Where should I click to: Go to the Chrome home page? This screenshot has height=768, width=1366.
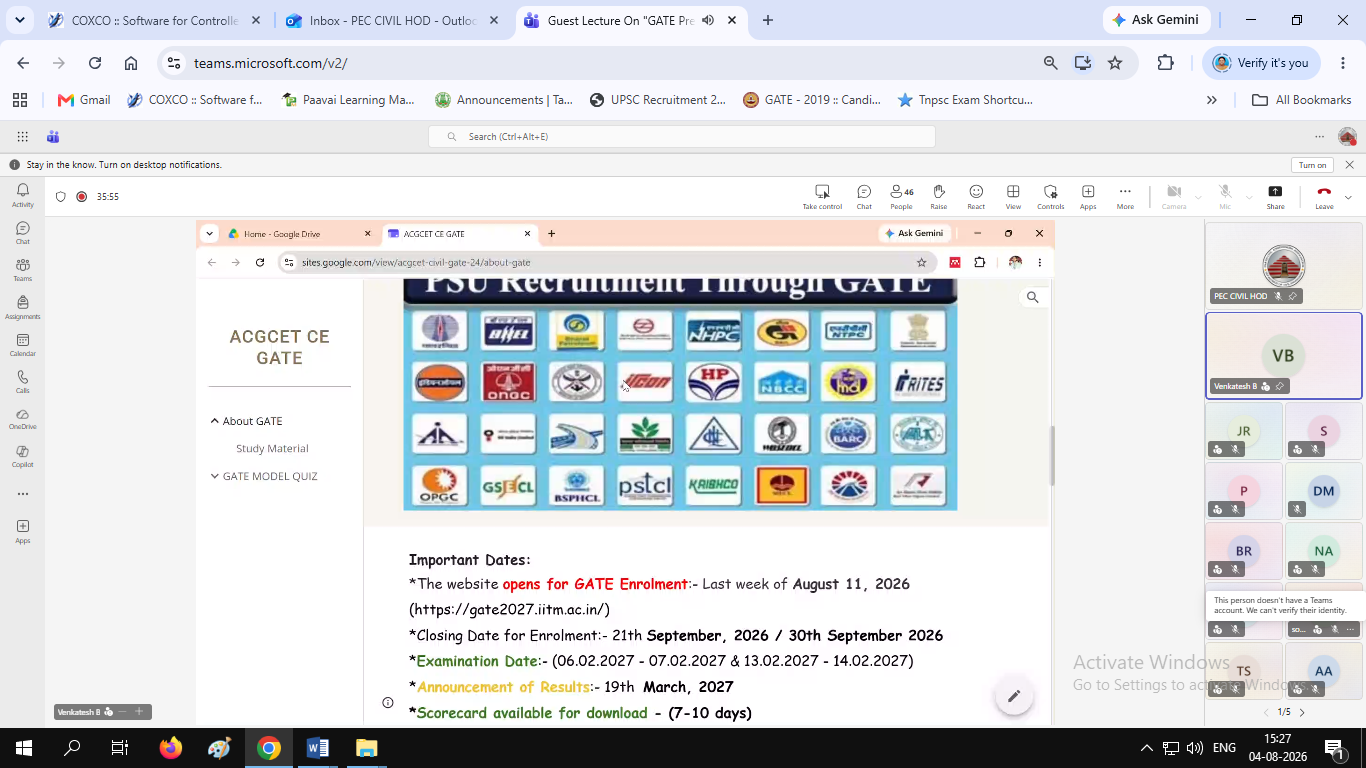coord(131,63)
